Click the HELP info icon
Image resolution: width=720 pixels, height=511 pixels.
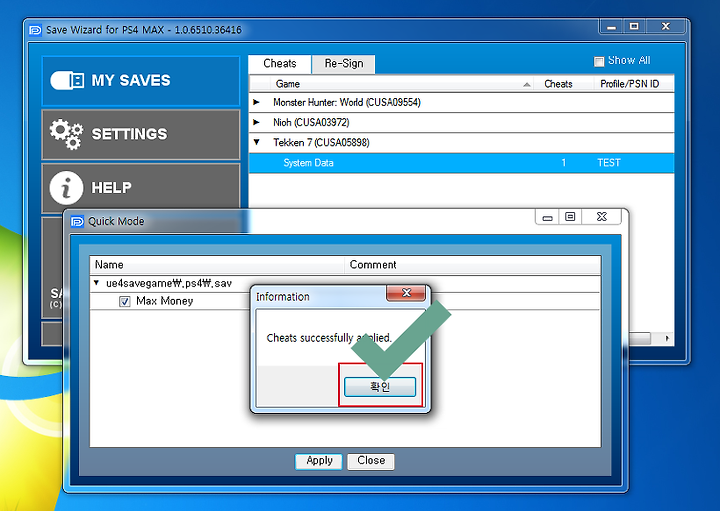67,187
